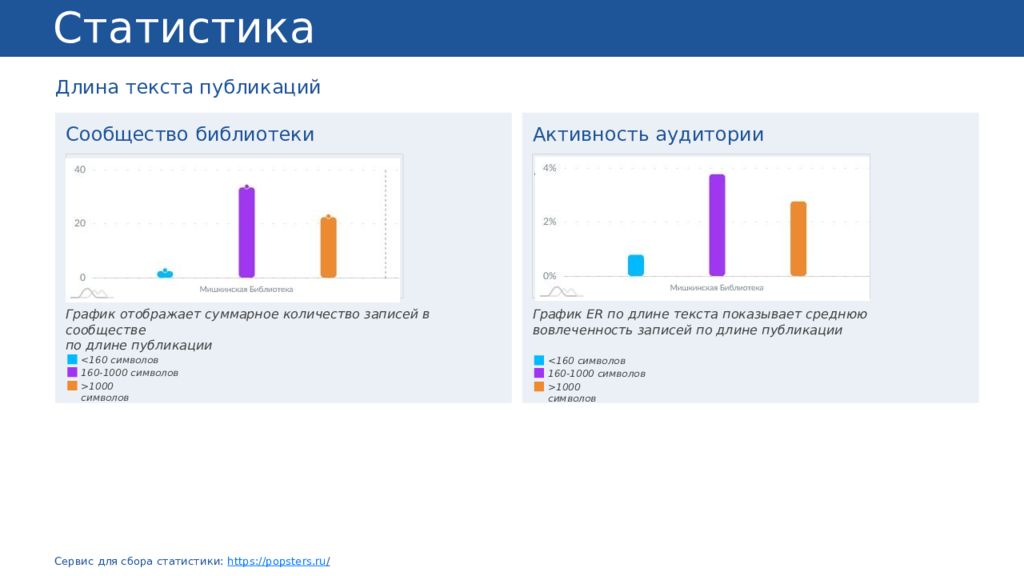Select the 'Длина текста публикаций' subtitle
The height and width of the screenshot is (576, 1024).
pyautogui.click(x=187, y=87)
